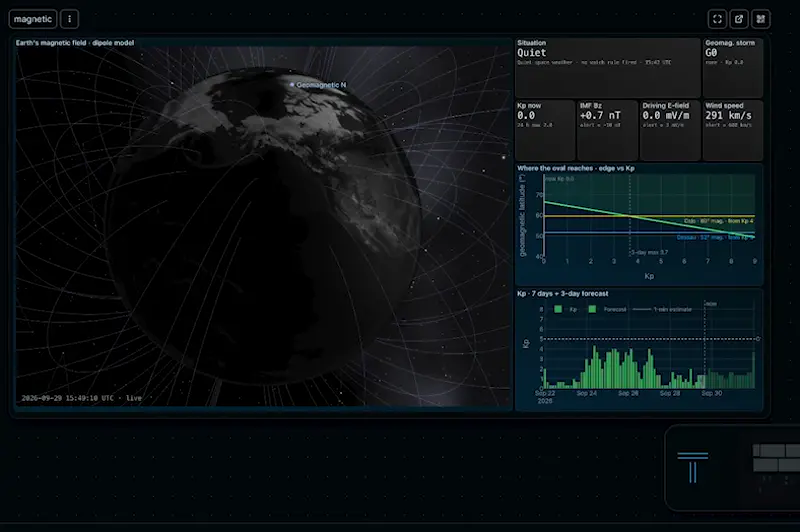The image size is (800, 532).
Task: Click the 'Kp now' 0.0 card
Action: pyautogui.click(x=545, y=130)
